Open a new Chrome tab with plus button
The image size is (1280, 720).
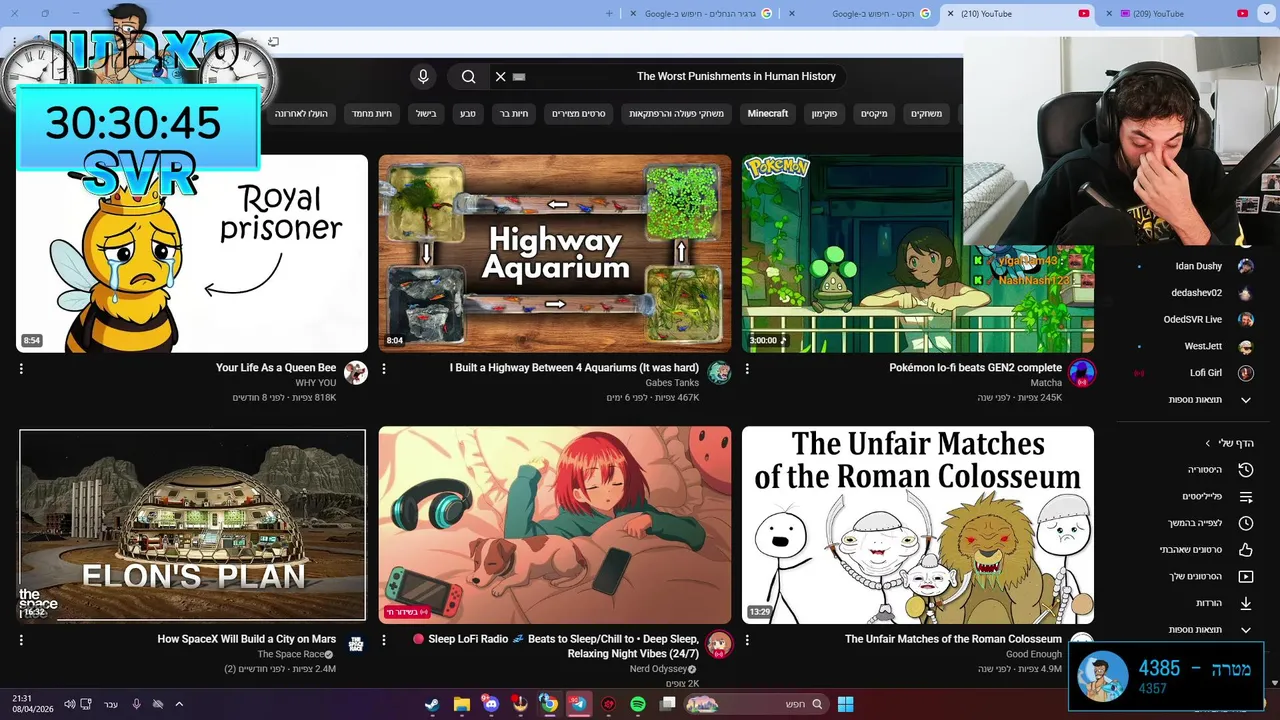pos(610,14)
